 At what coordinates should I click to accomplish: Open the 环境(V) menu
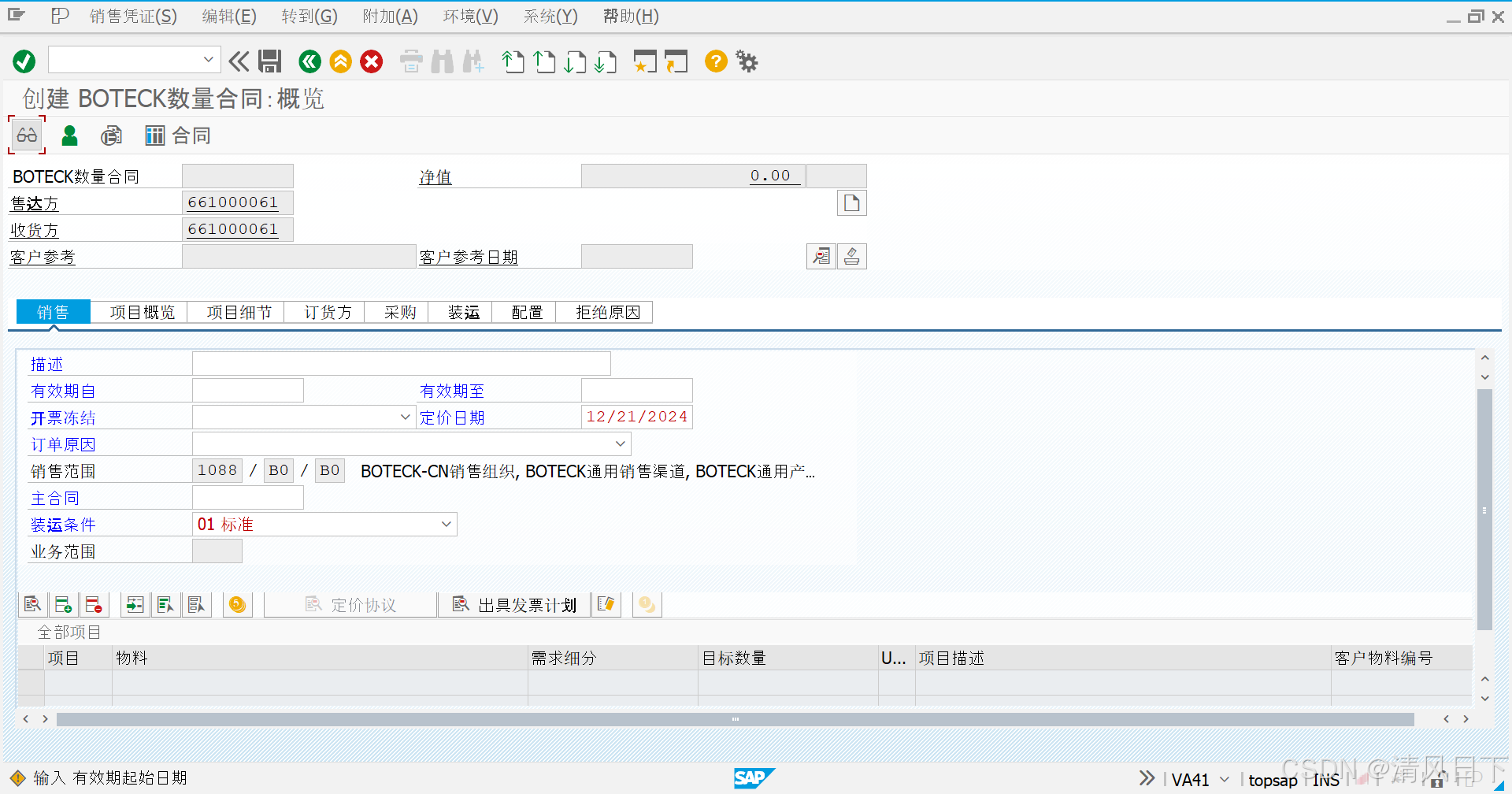click(470, 16)
